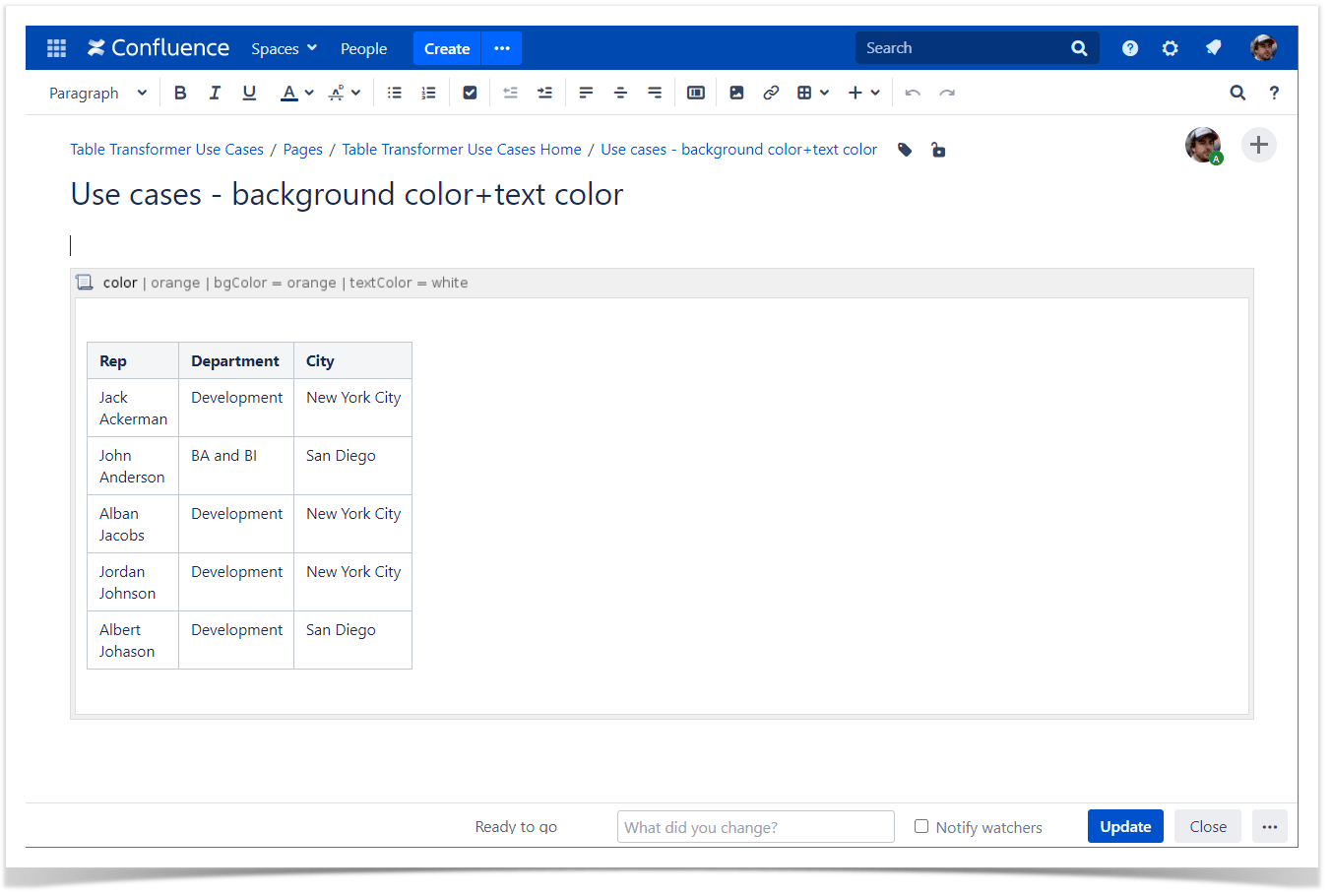
Task: Insert an image into the page
Action: [x=736, y=92]
